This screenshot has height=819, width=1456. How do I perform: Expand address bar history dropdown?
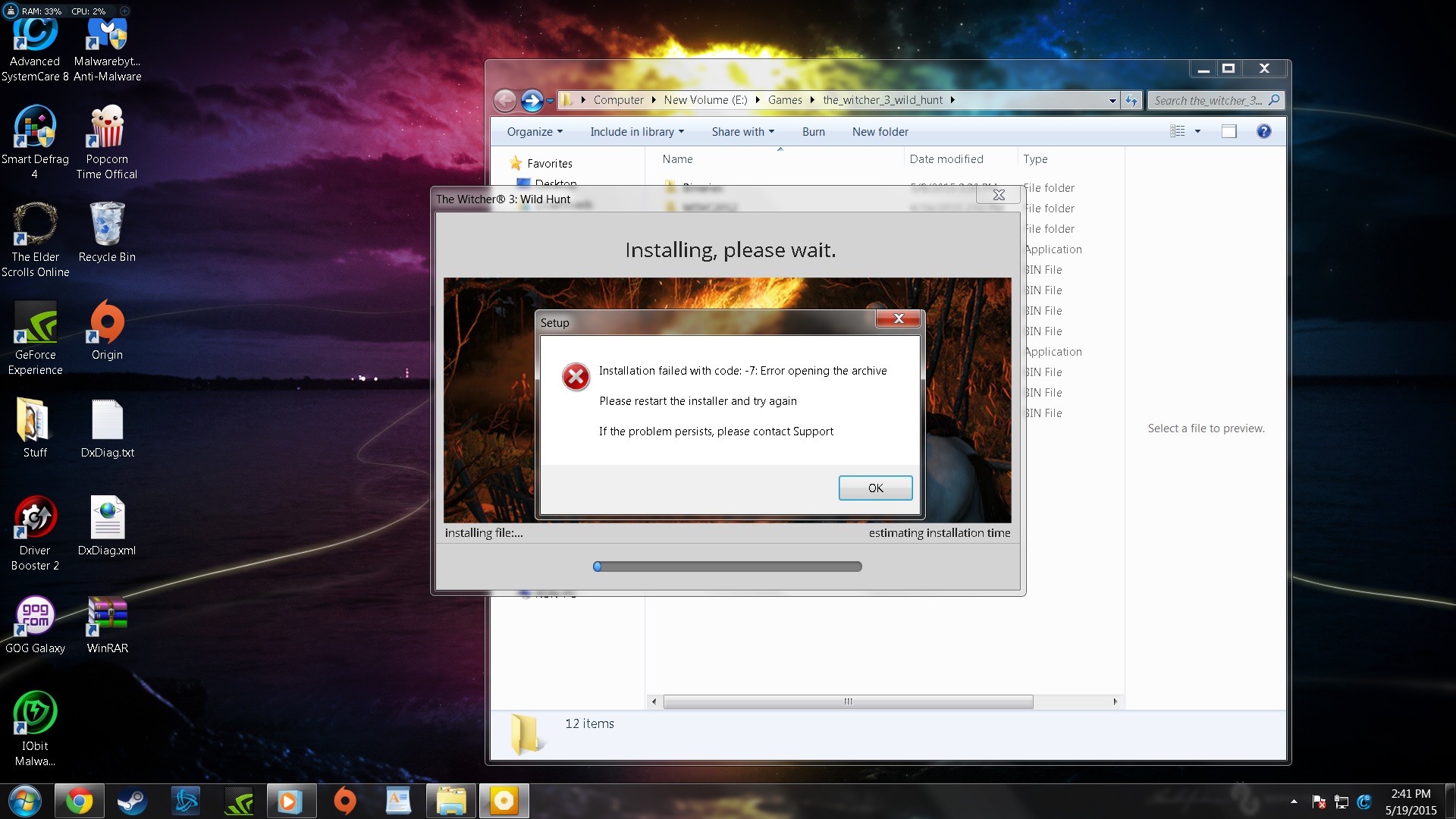pos(1112,100)
